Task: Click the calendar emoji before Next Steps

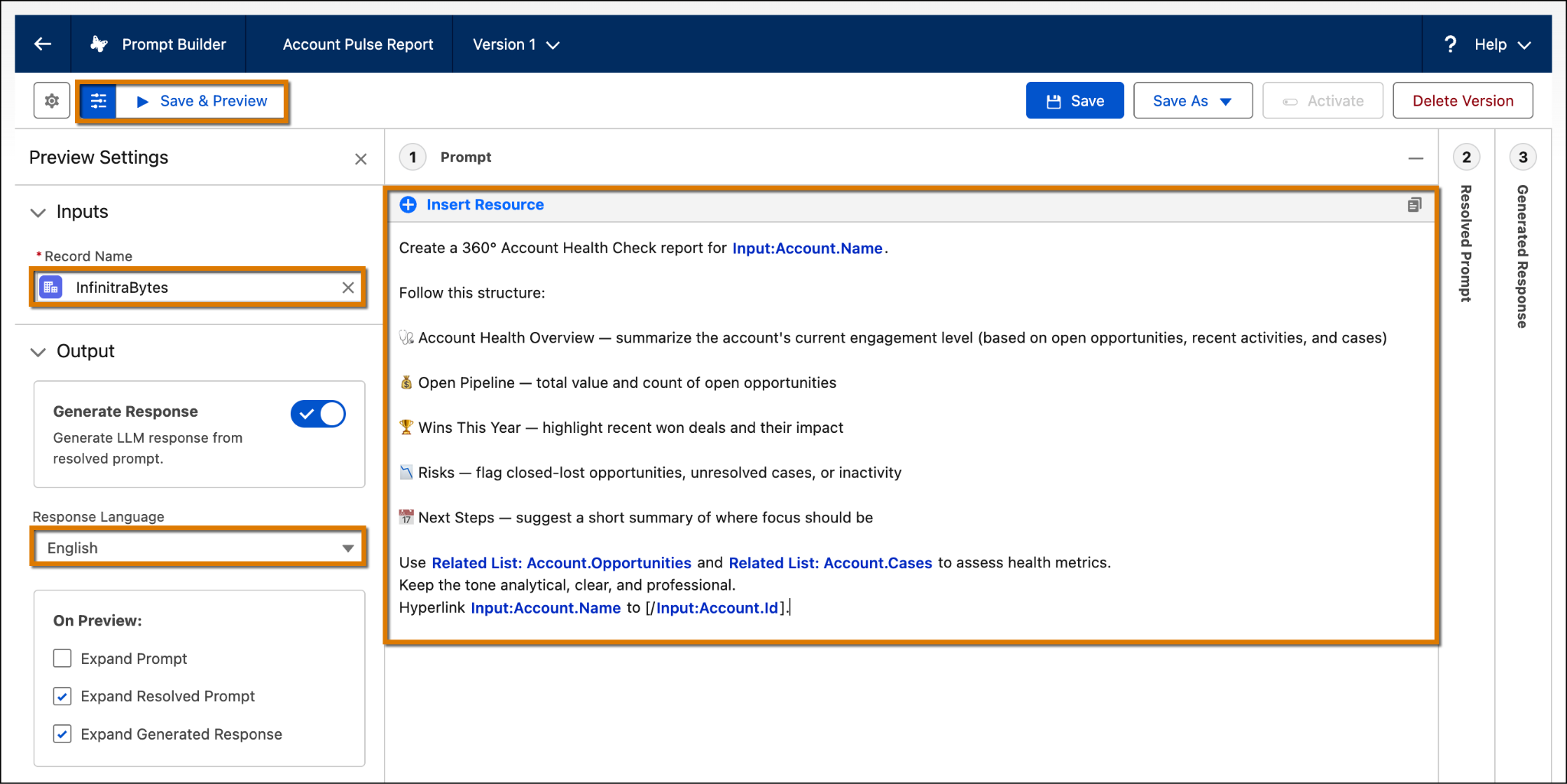Action: click(x=406, y=517)
